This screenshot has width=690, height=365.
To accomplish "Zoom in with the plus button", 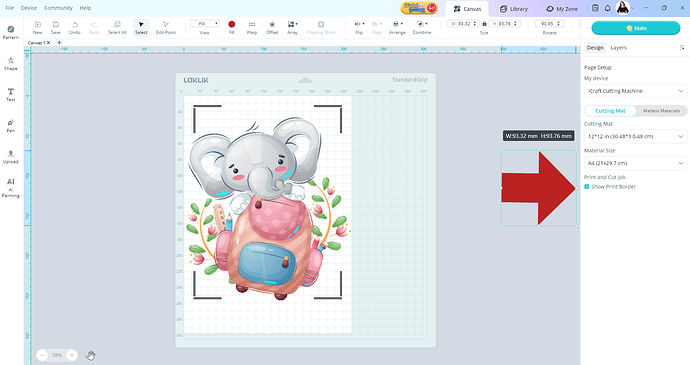I will 72,355.
